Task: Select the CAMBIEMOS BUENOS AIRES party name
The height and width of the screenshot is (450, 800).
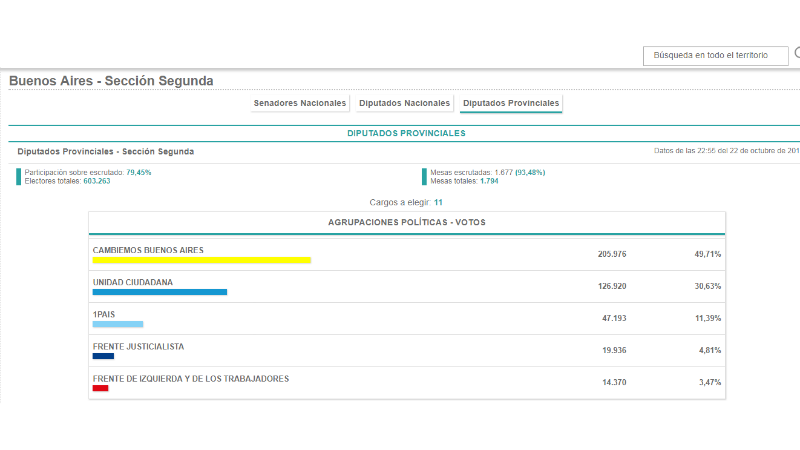Action: 148,250
